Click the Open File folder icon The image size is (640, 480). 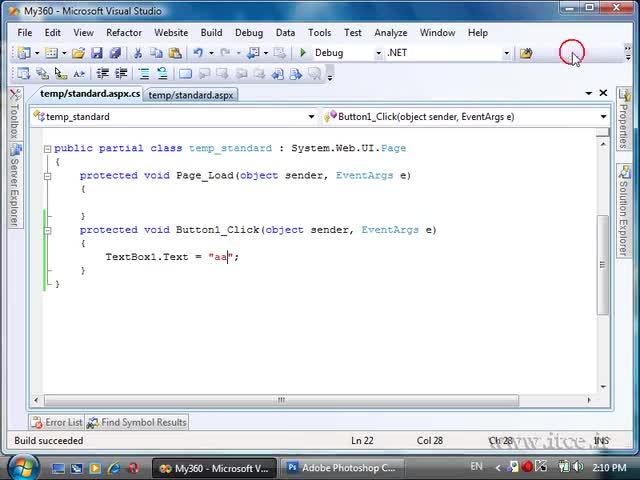pos(78,53)
